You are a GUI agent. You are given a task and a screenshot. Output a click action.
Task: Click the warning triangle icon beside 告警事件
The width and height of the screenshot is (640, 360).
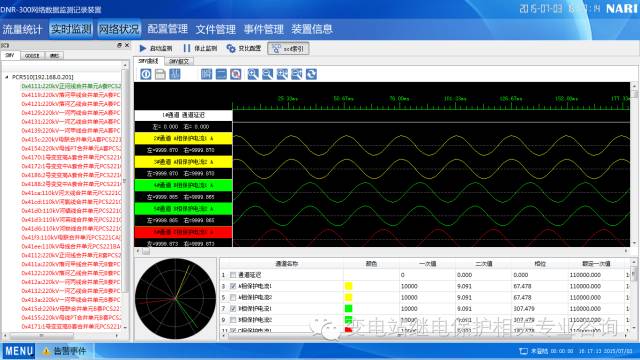[46, 351]
